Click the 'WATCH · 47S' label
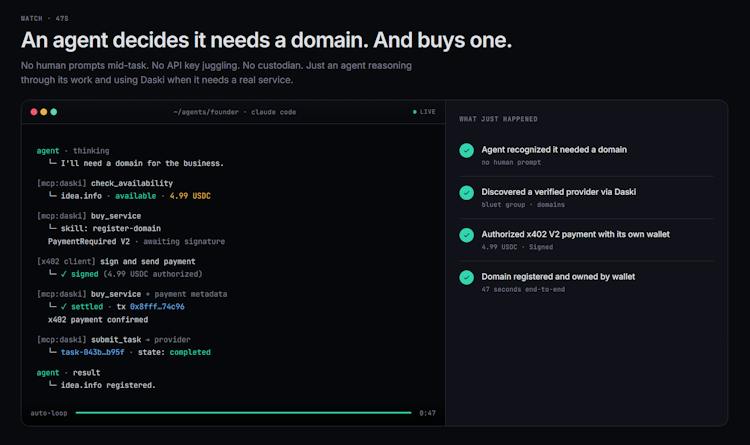The width and height of the screenshot is (750, 445). [44, 19]
